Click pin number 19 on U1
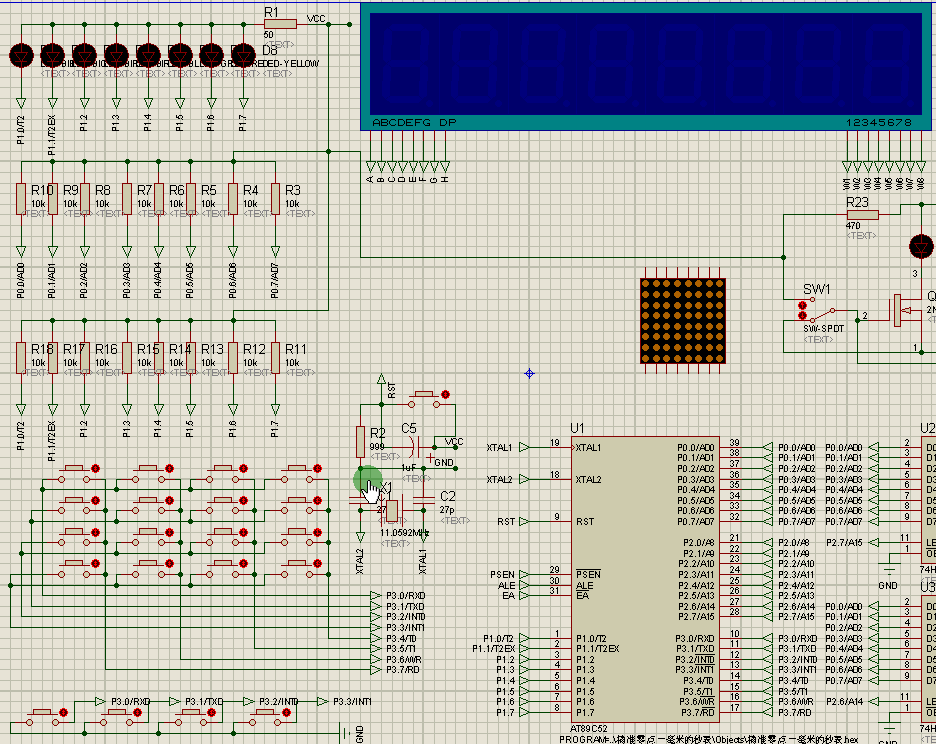This screenshot has height=744, width=936. [x=555, y=443]
